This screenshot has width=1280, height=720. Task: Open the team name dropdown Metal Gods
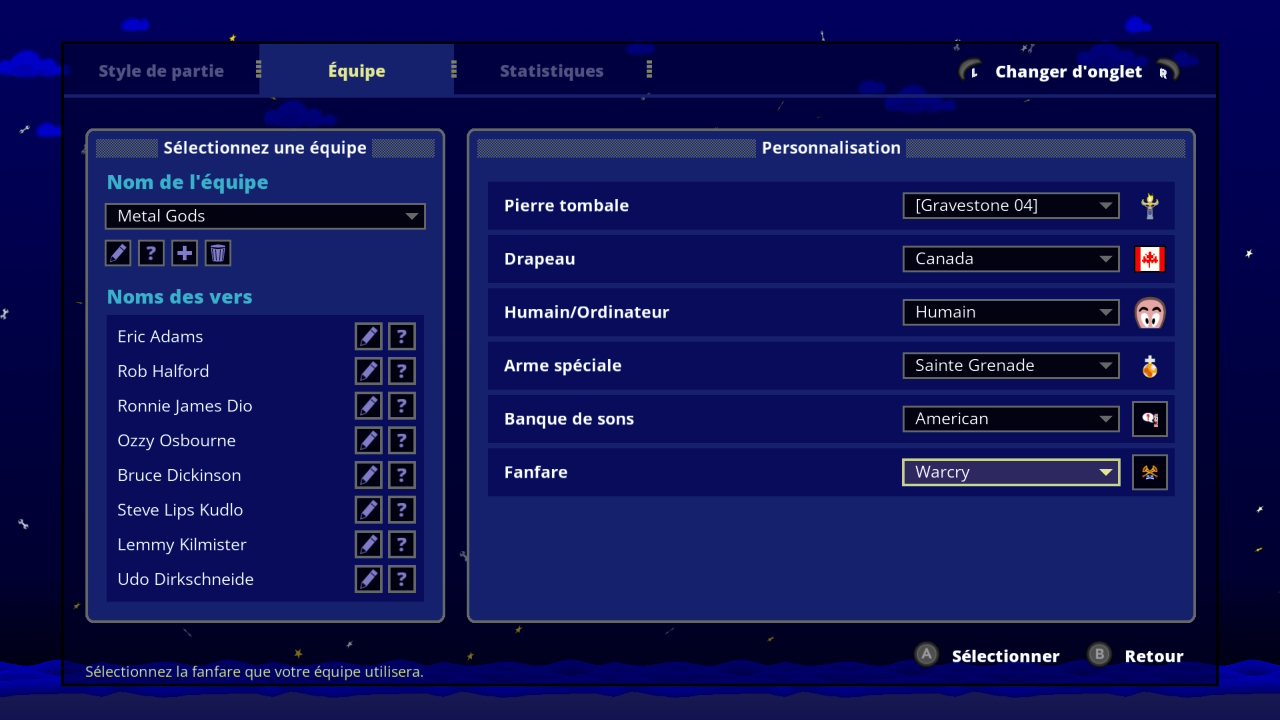coord(265,216)
